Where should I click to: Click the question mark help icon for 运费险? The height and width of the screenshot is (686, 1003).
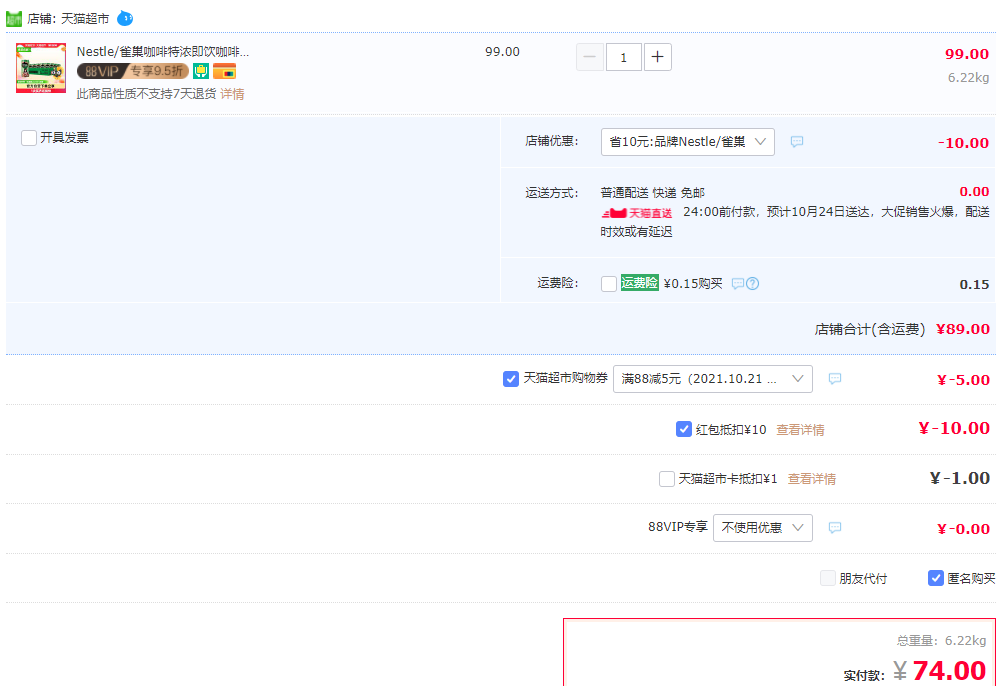tap(753, 283)
